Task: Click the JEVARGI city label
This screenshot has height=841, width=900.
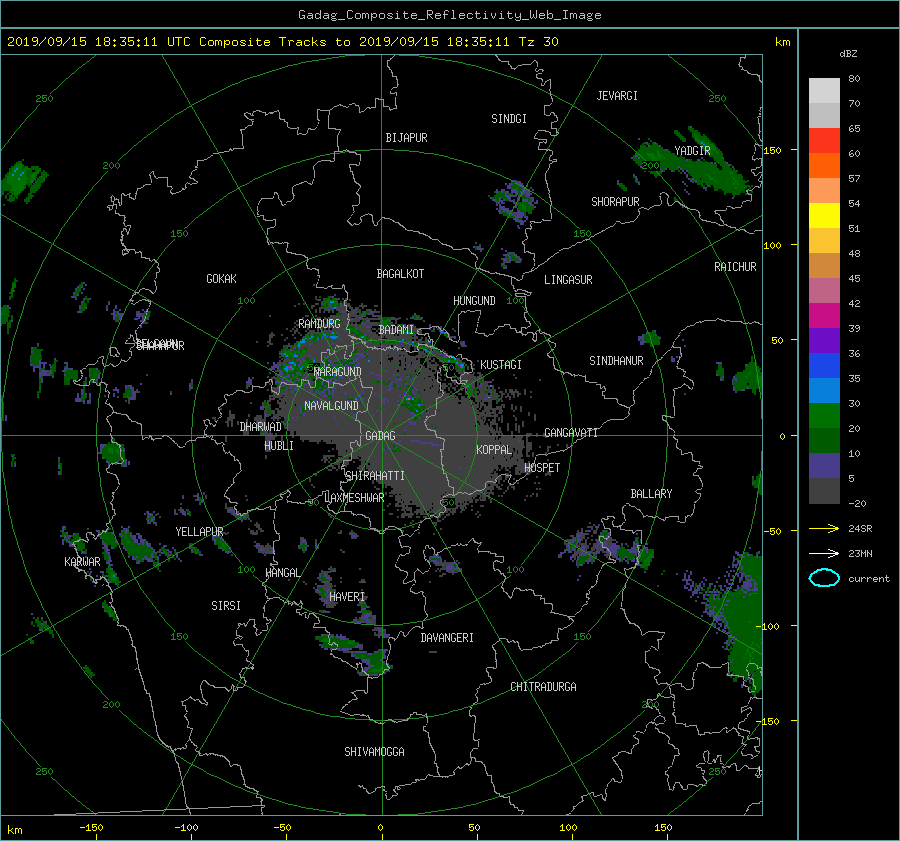Action: (617, 96)
